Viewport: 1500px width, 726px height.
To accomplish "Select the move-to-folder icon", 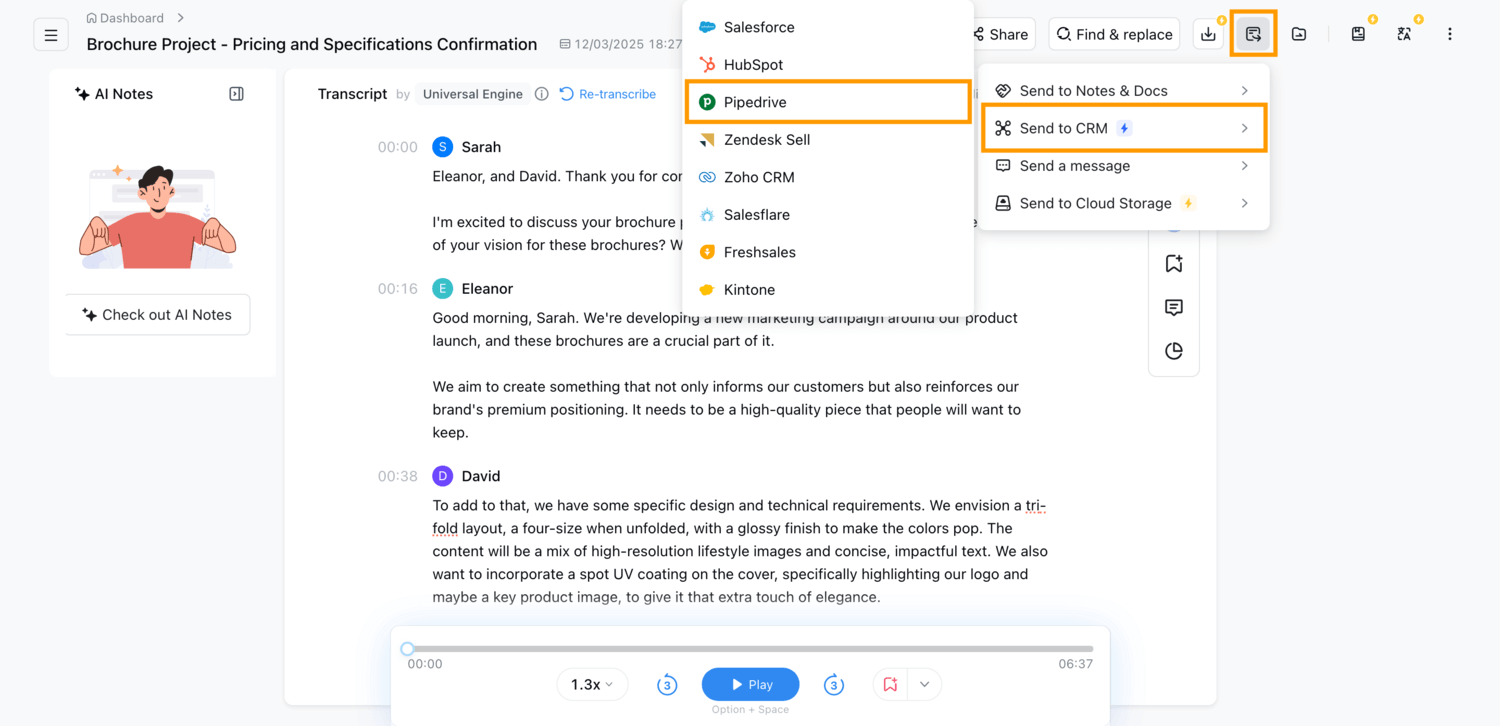I will click(x=1298, y=33).
